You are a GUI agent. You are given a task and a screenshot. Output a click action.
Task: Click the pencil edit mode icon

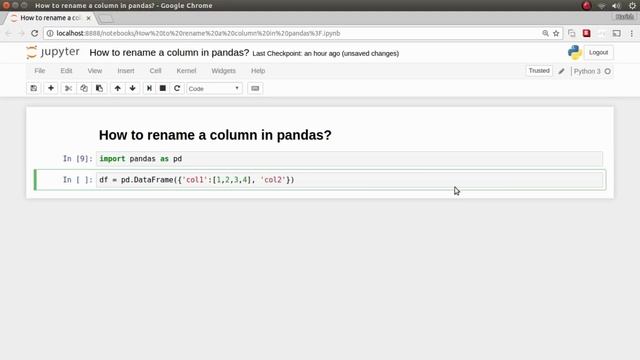point(562,71)
